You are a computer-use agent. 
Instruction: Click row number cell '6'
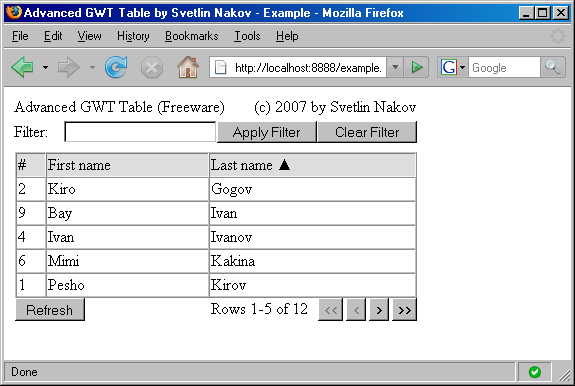[31, 261]
